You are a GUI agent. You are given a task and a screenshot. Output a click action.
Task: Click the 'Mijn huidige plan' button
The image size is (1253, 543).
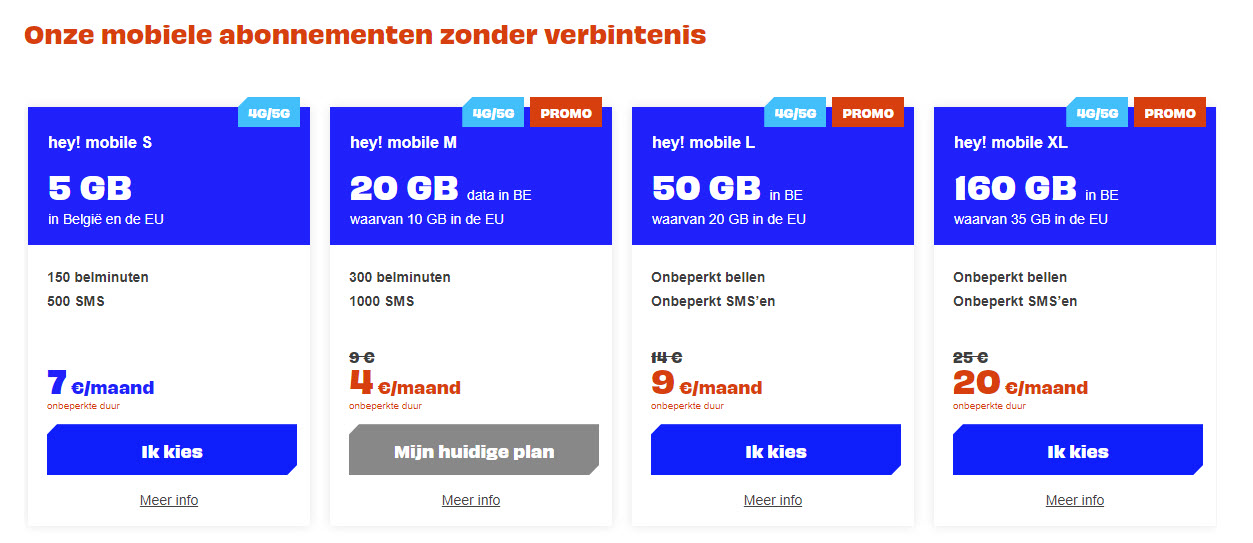click(x=473, y=451)
